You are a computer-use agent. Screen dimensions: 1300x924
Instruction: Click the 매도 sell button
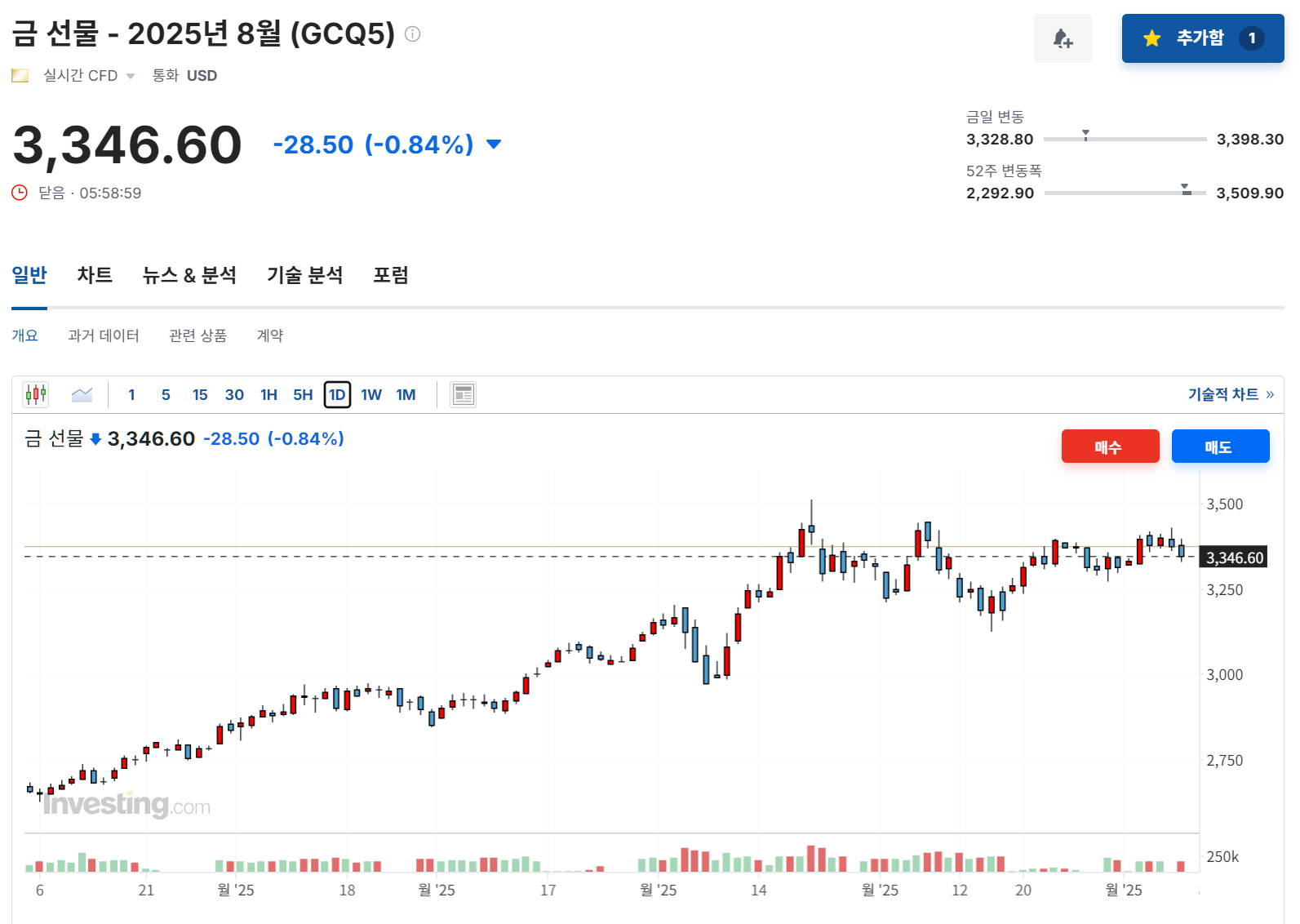click(x=1220, y=446)
